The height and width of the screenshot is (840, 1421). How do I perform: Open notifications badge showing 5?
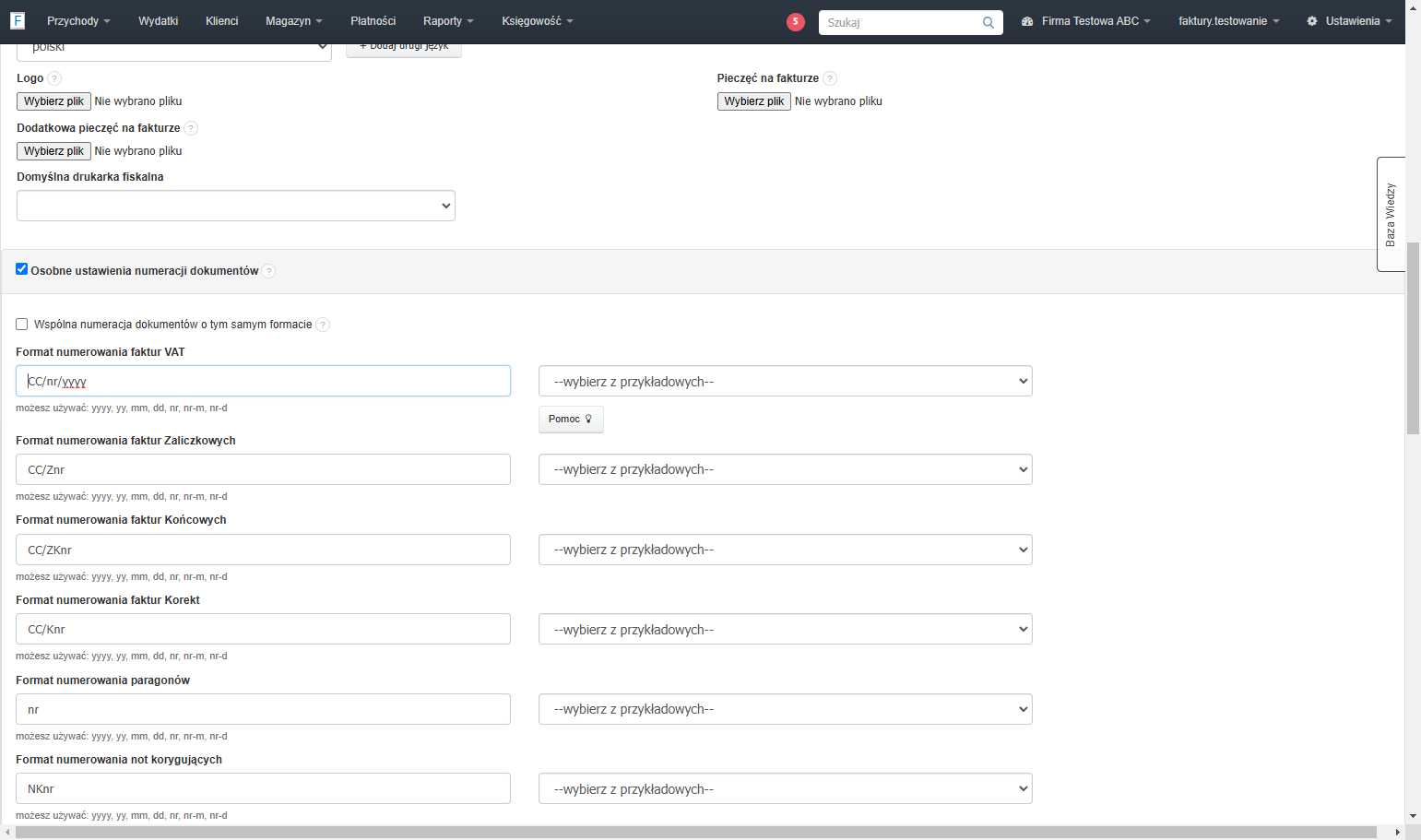click(x=796, y=21)
